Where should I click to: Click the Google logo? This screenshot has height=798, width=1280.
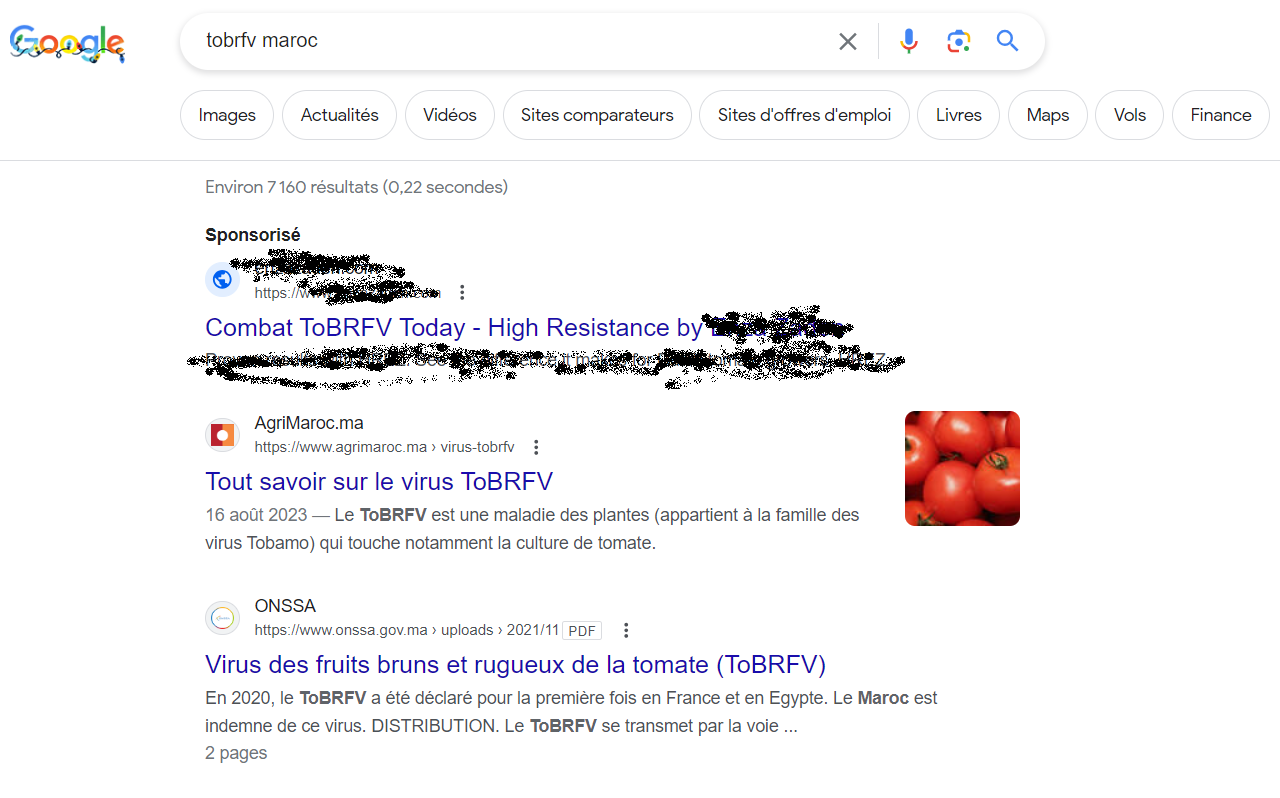pyautogui.click(x=67, y=43)
